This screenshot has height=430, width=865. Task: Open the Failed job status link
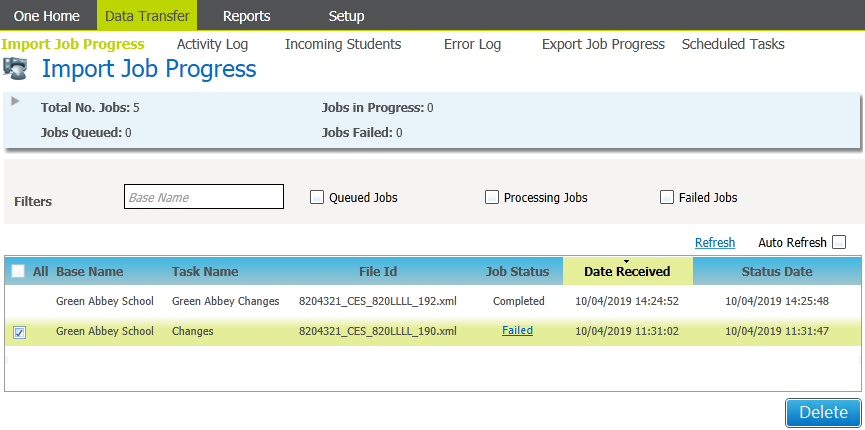(x=517, y=331)
